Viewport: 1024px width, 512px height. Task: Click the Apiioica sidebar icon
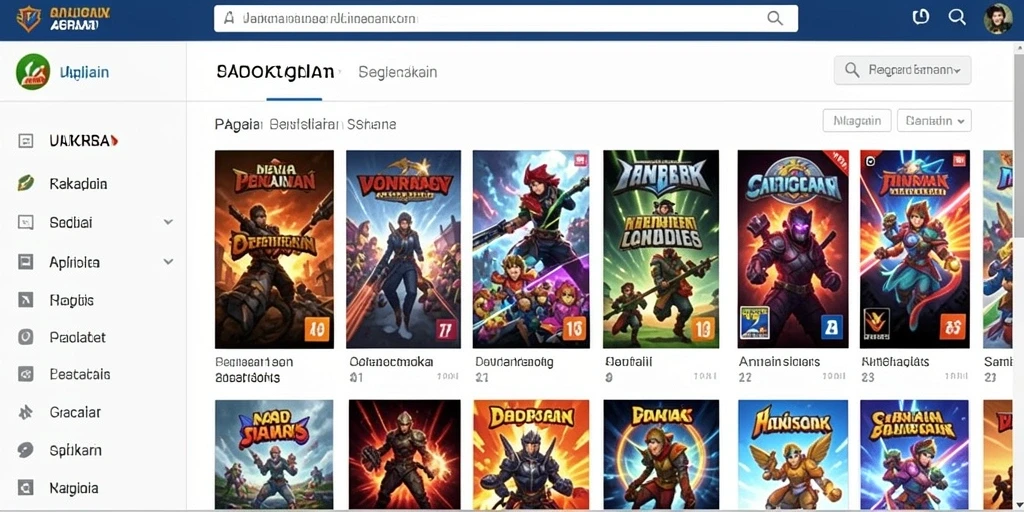click(25, 262)
